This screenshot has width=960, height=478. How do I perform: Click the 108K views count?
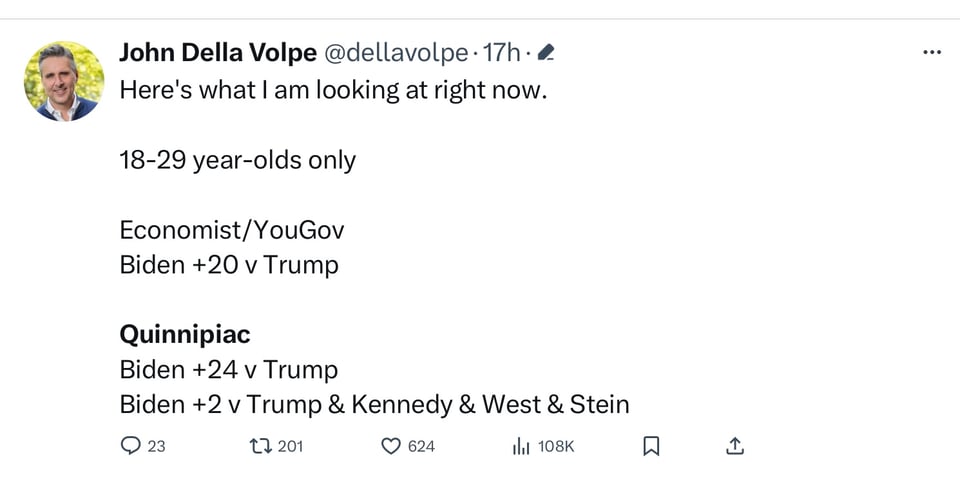pyautogui.click(x=556, y=446)
